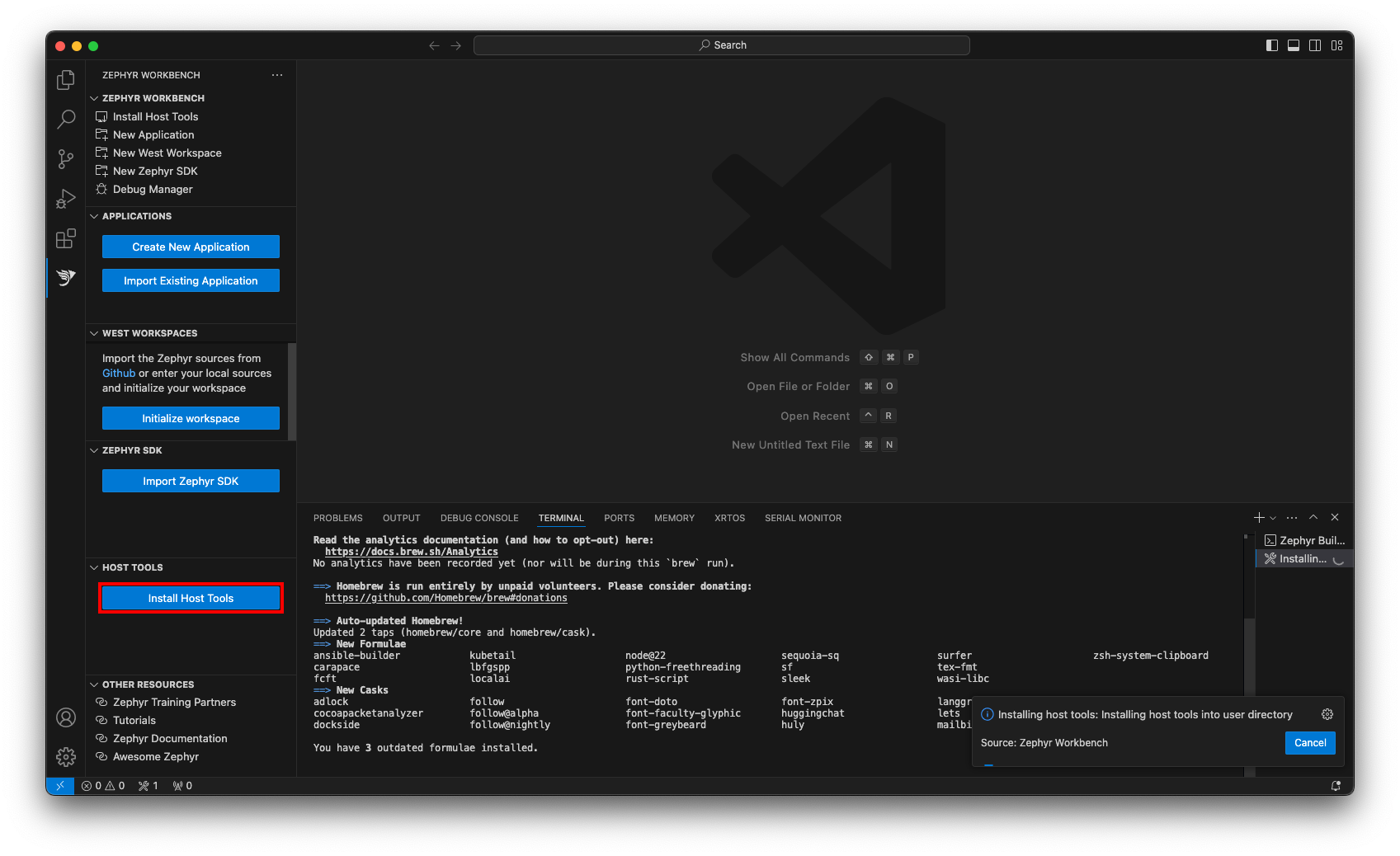1400x856 pixels.
Task: Open the Debug Manager in the sidebar
Action: point(152,189)
